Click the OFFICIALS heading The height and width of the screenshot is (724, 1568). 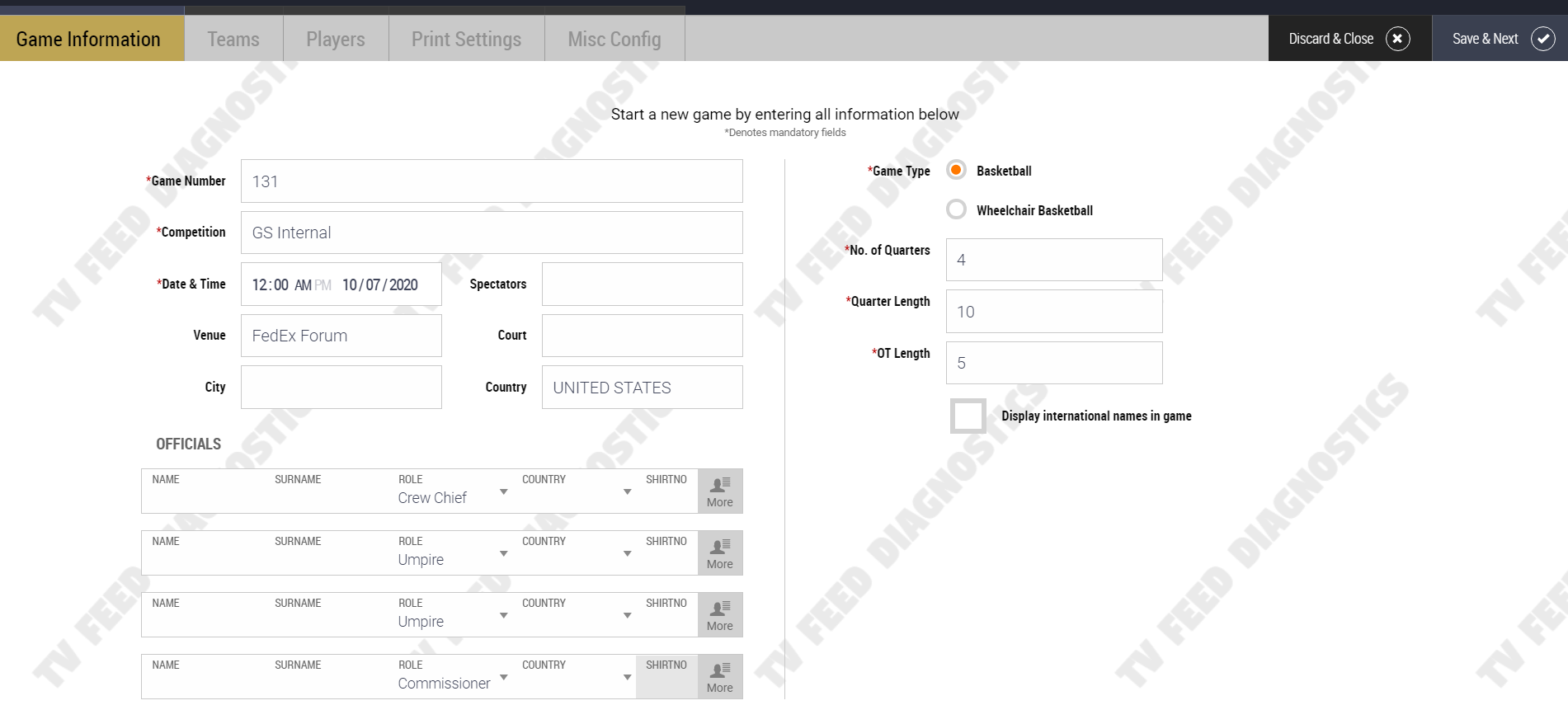[x=188, y=444]
